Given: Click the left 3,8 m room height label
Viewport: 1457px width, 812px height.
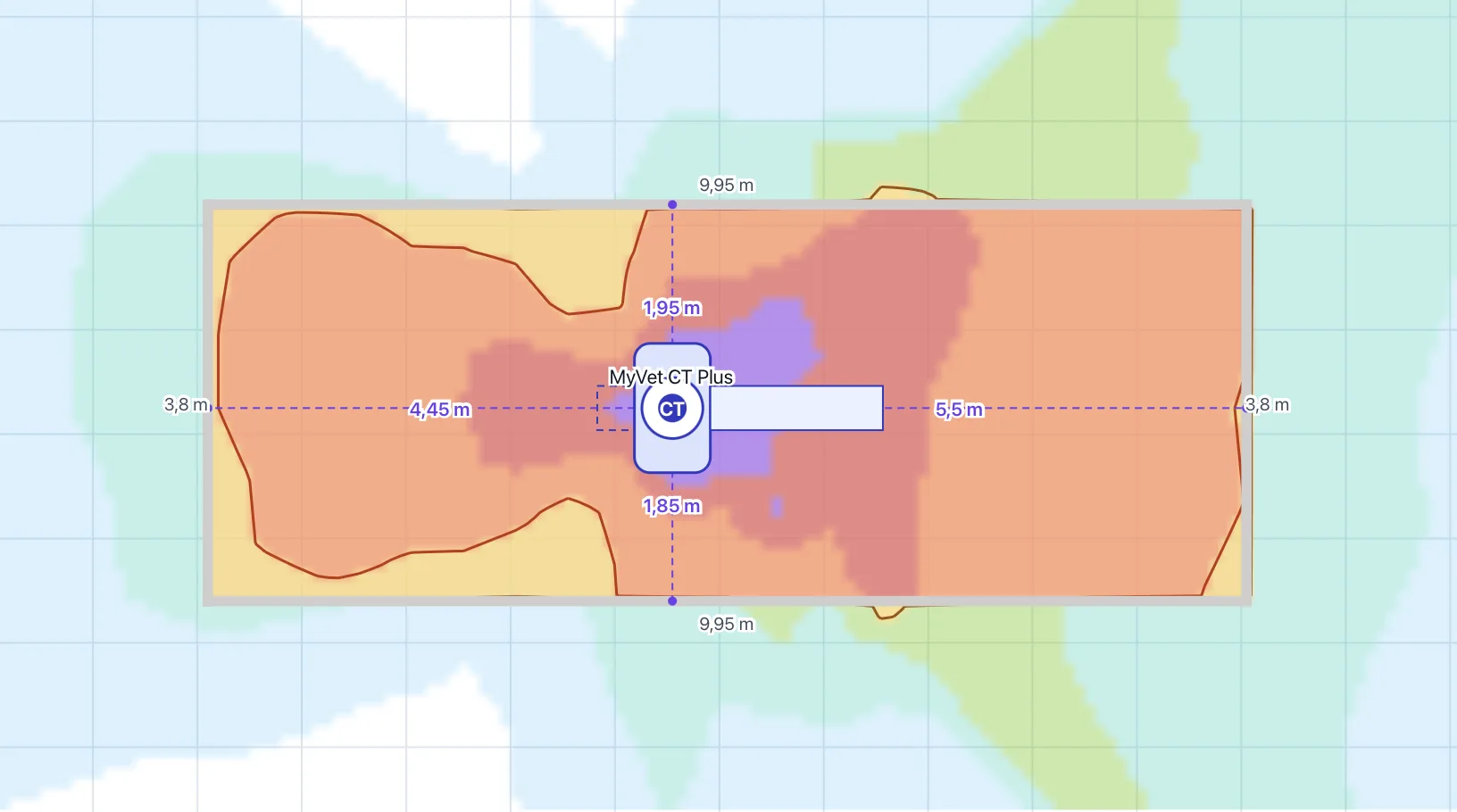Looking at the screenshot, I should tap(186, 404).
